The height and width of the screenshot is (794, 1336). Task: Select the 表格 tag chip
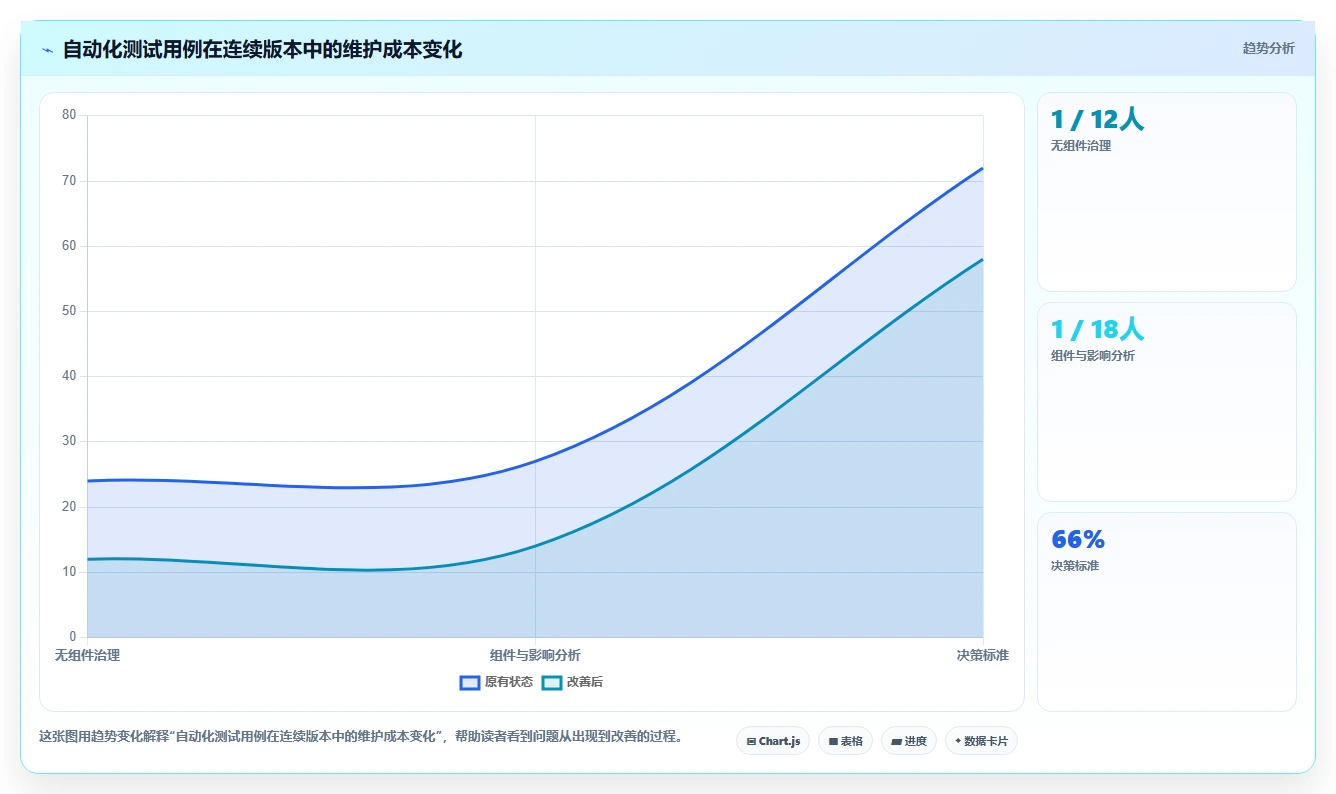[845, 741]
